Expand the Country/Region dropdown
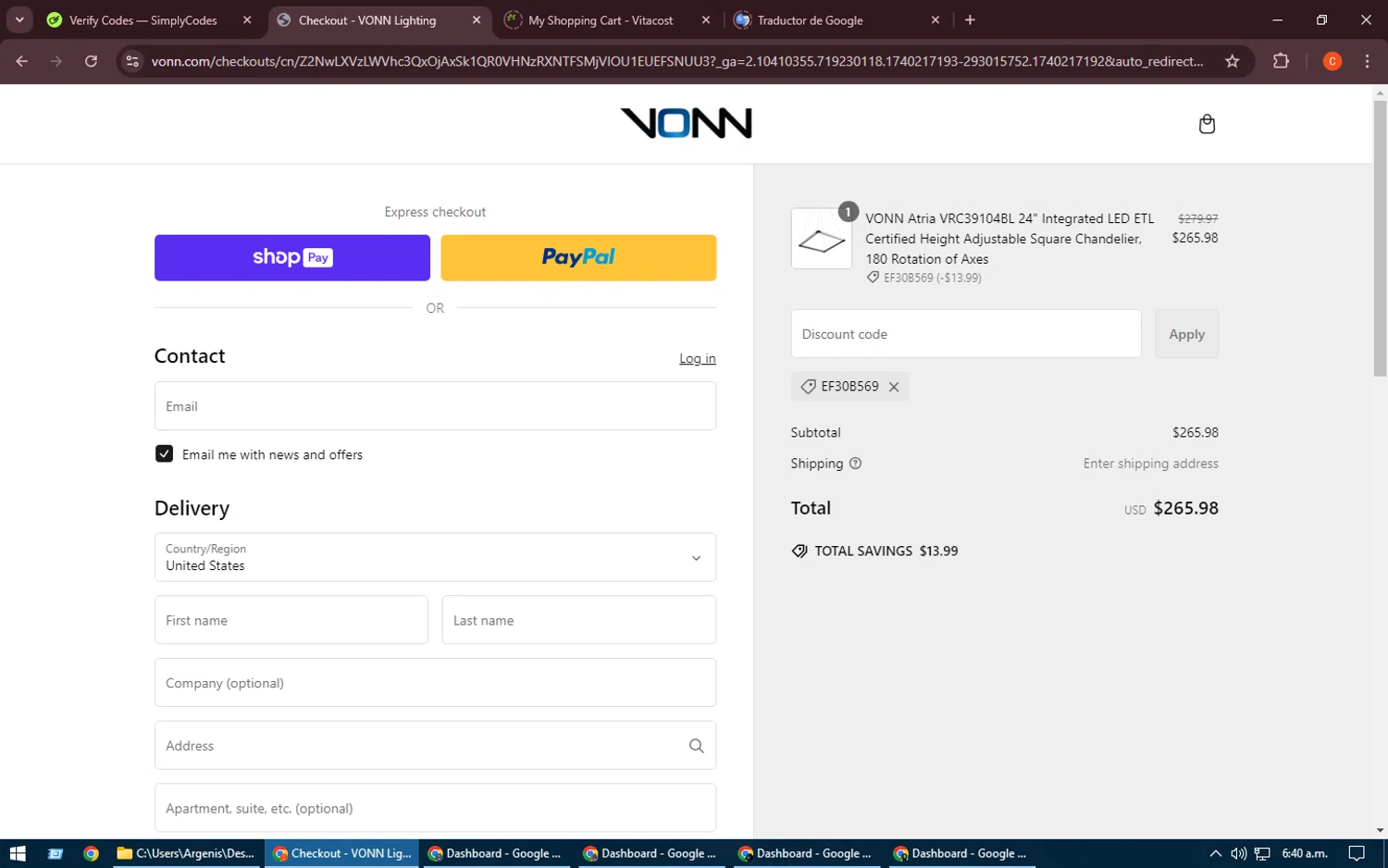1388x868 pixels. click(x=435, y=557)
